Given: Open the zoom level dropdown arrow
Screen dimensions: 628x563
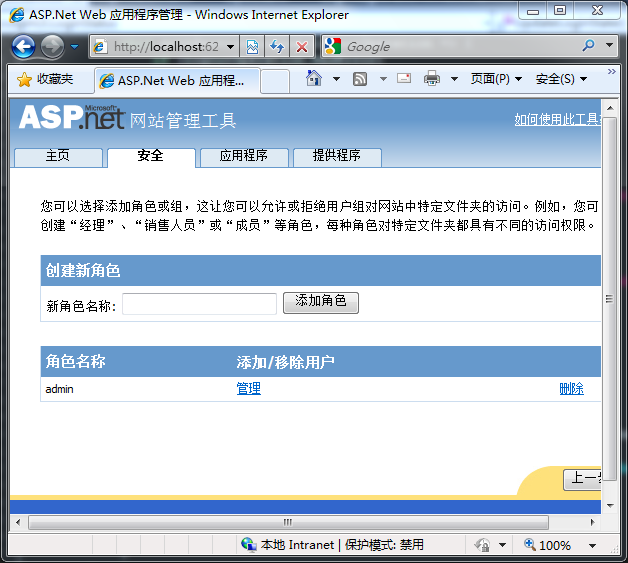Looking at the screenshot, I should (592, 545).
